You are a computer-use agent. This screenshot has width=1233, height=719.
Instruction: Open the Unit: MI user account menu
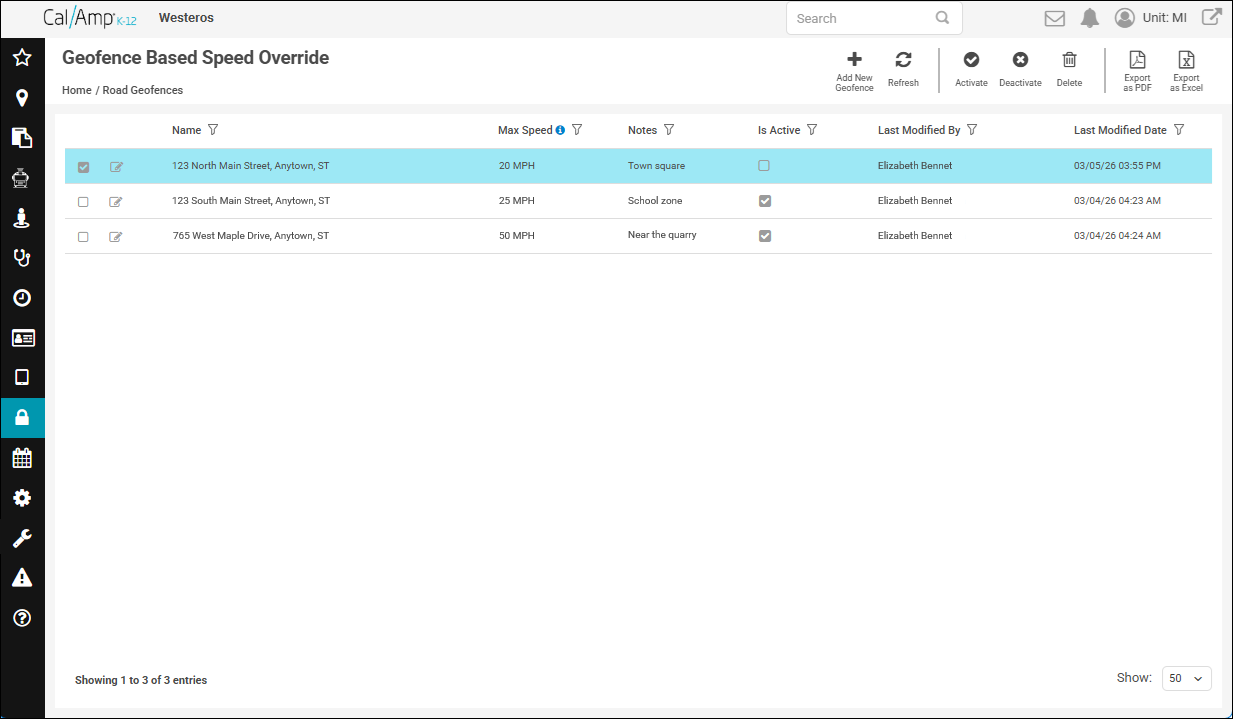pos(1150,18)
